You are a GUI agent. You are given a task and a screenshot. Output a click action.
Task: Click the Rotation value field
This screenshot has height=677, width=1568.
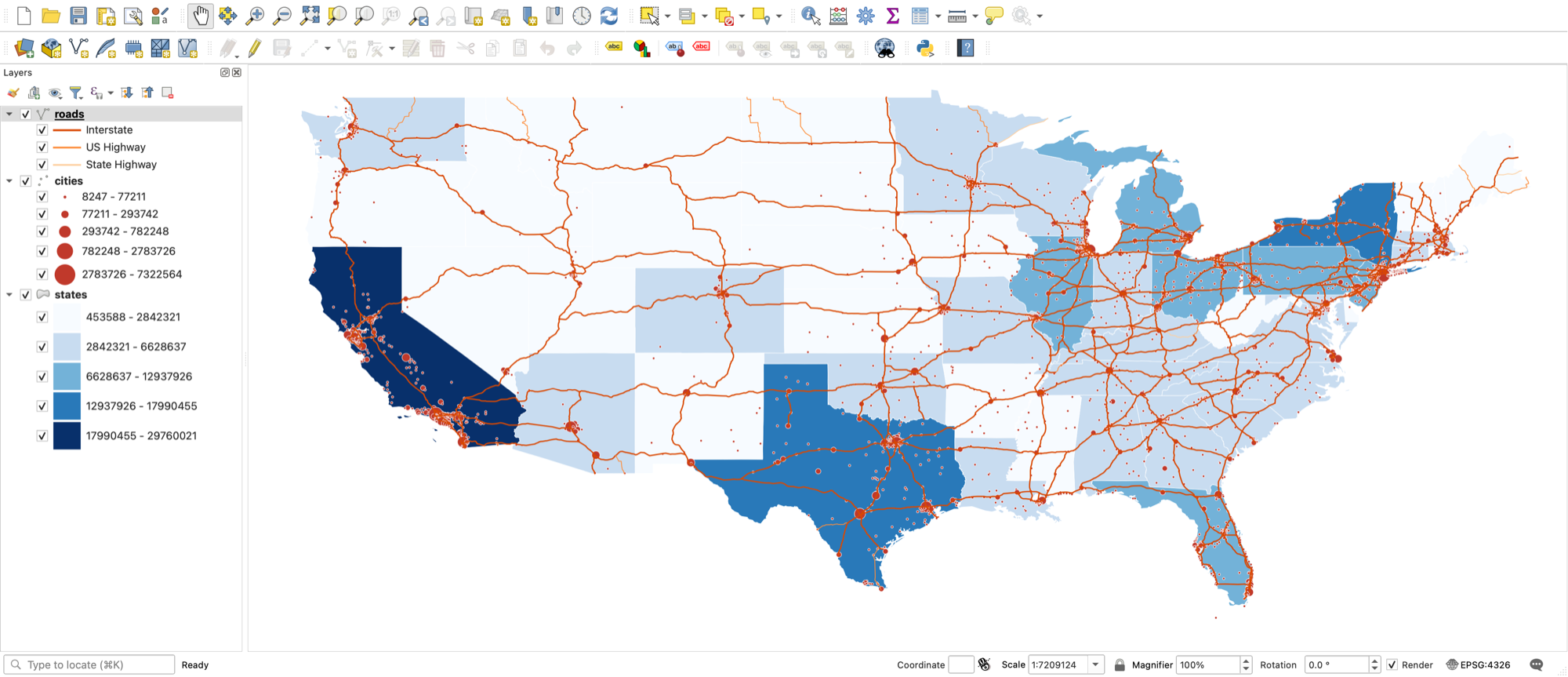coord(1337,665)
